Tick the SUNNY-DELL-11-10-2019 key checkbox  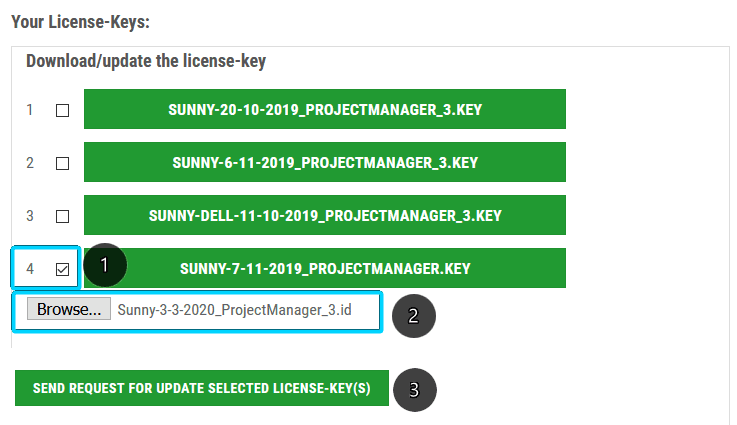(x=62, y=216)
